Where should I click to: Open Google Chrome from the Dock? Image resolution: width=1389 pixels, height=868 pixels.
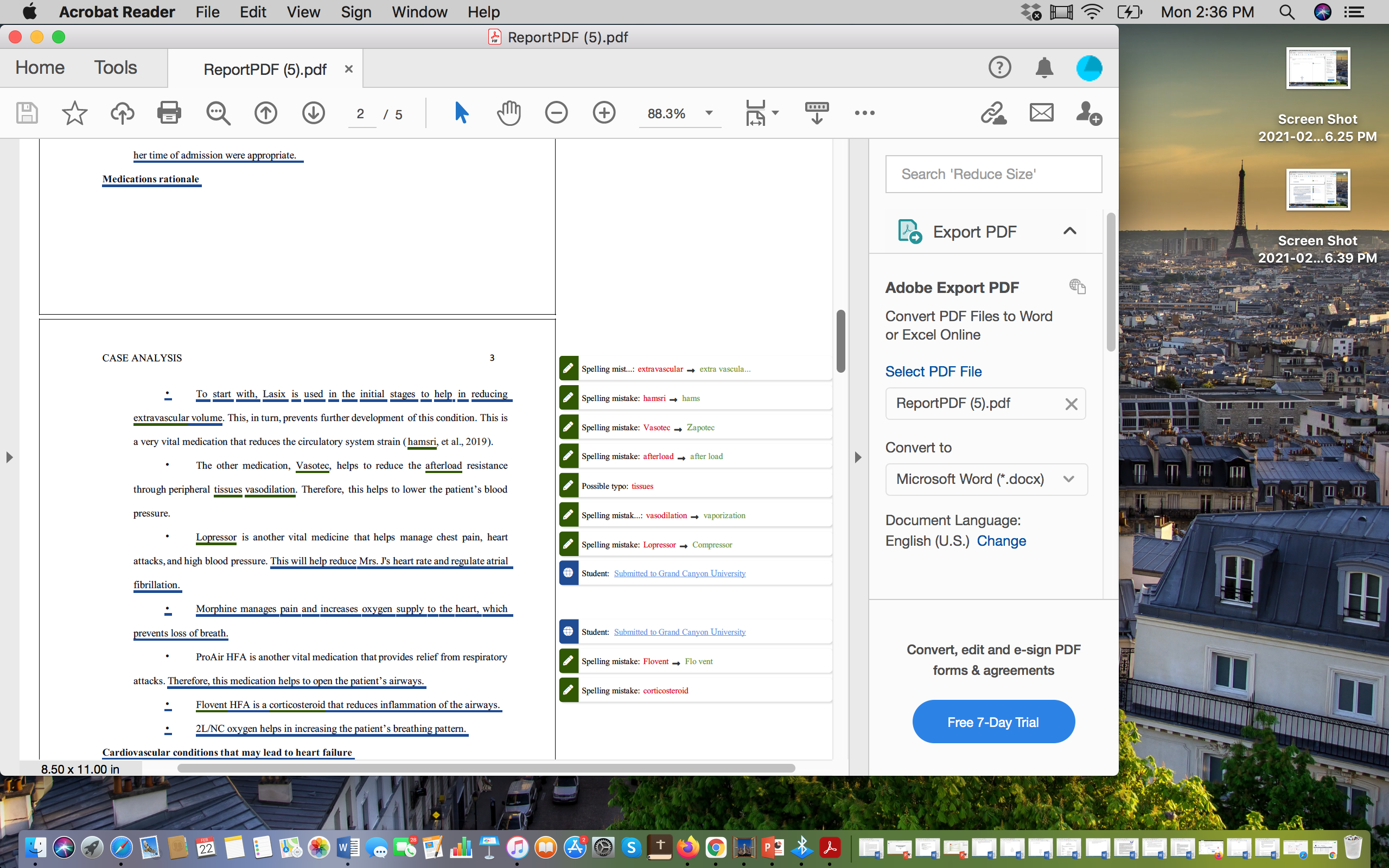point(716,847)
